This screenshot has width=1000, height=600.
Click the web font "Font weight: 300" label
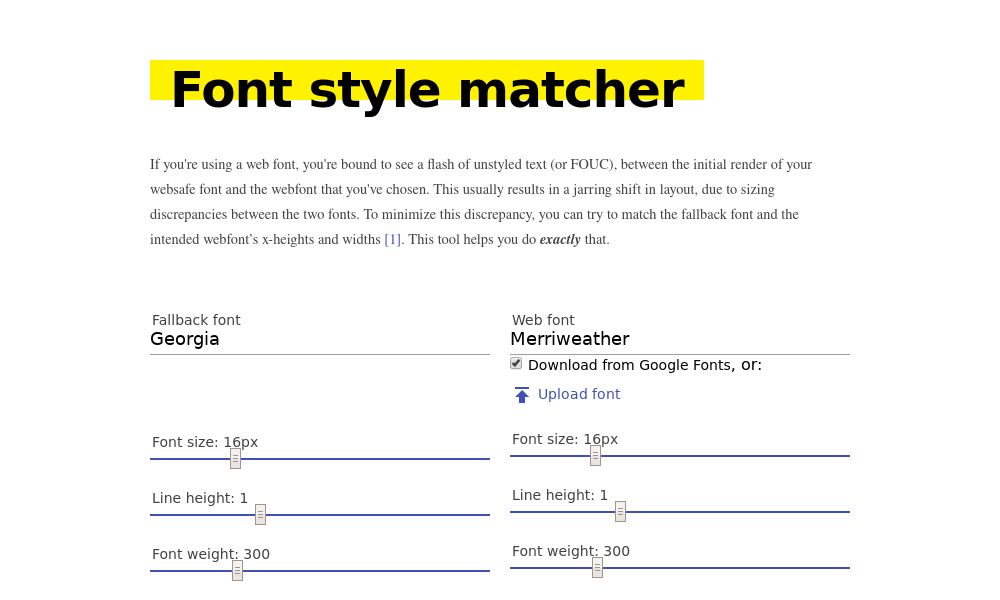(571, 551)
